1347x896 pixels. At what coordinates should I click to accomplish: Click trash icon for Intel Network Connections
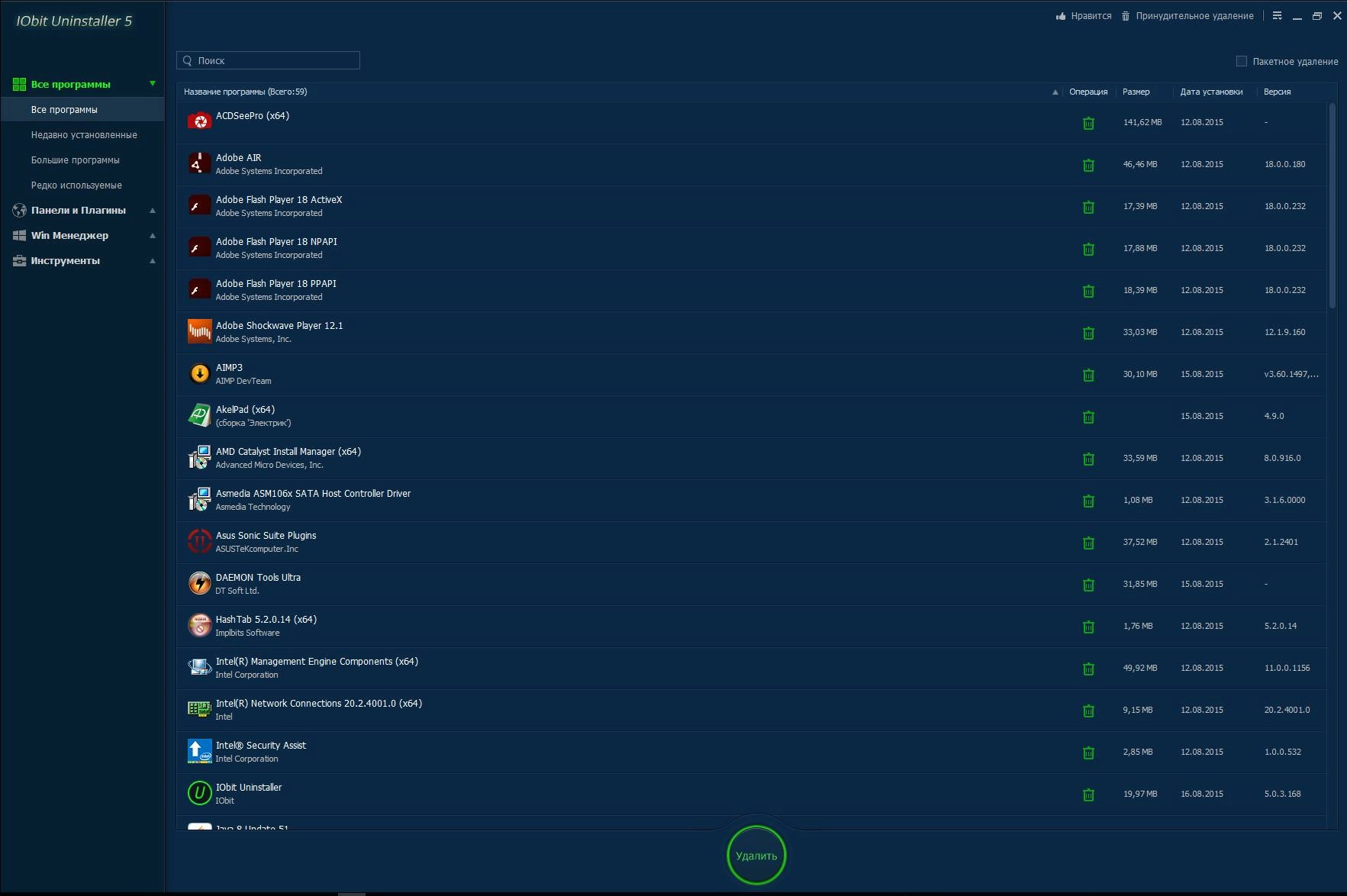1088,711
